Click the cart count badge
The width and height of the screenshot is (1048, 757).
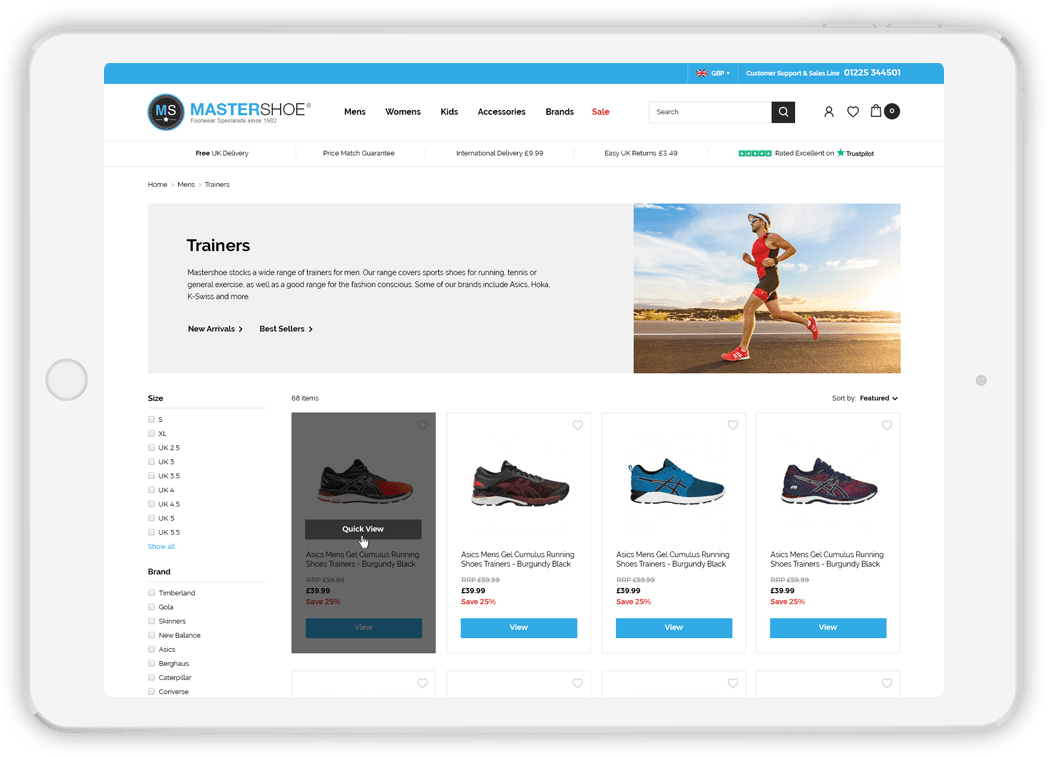pyautogui.click(x=892, y=111)
